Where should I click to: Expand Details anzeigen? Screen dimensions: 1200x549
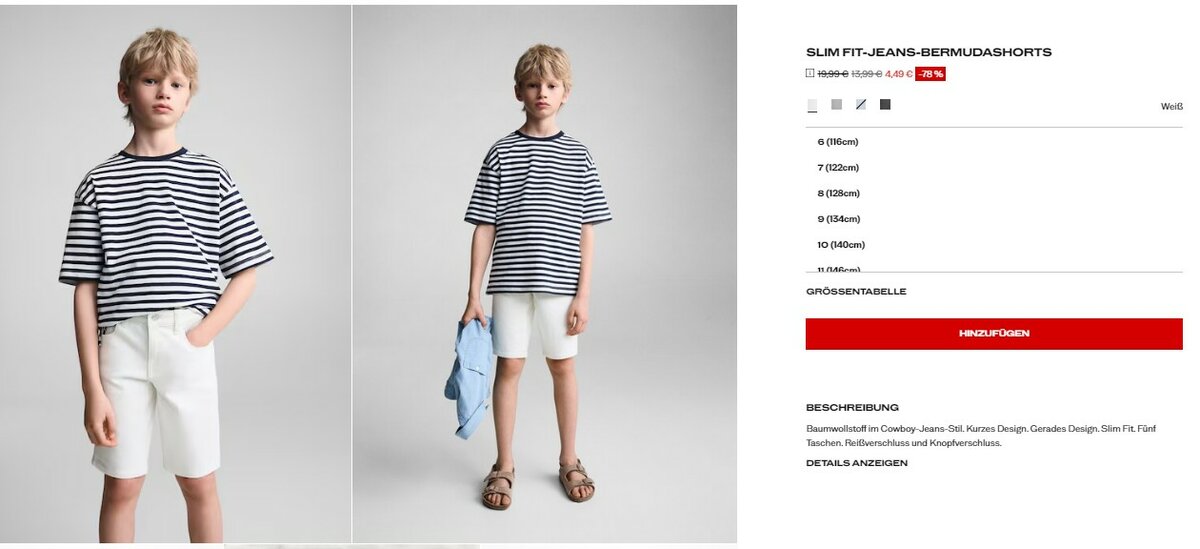click(857, 463)
